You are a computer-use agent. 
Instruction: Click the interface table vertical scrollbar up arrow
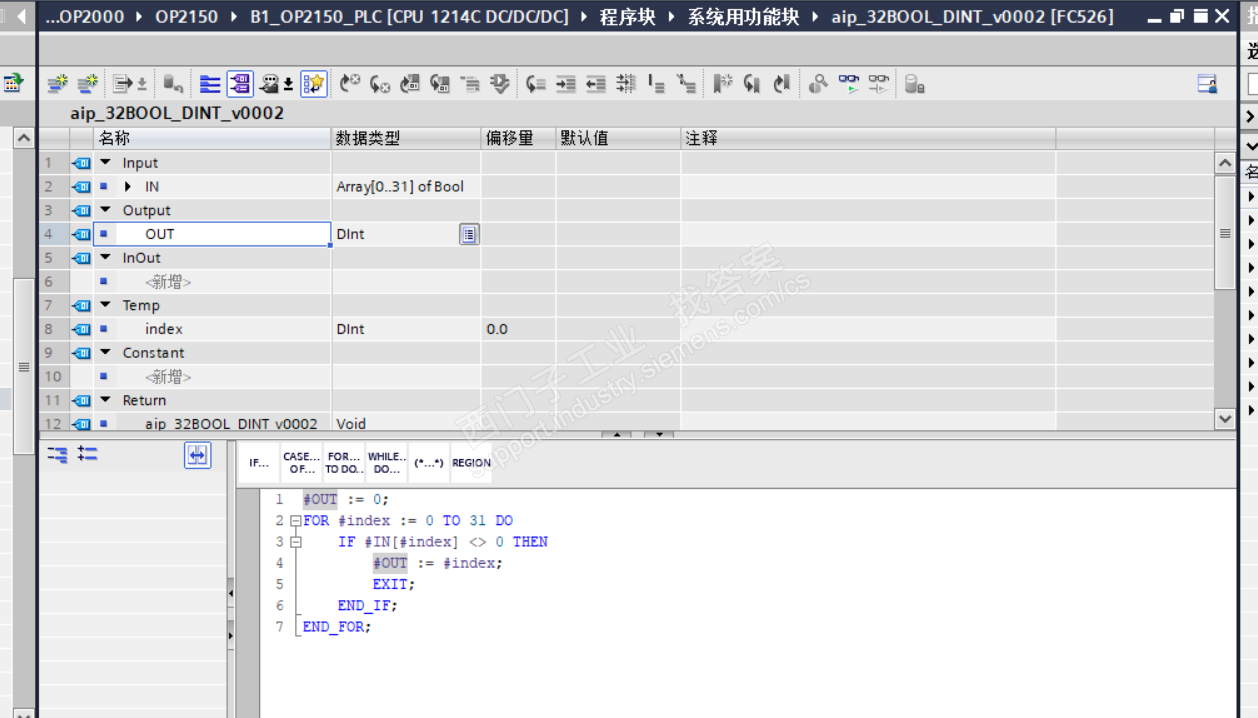pyautogui.click(x=1225, y=163)
